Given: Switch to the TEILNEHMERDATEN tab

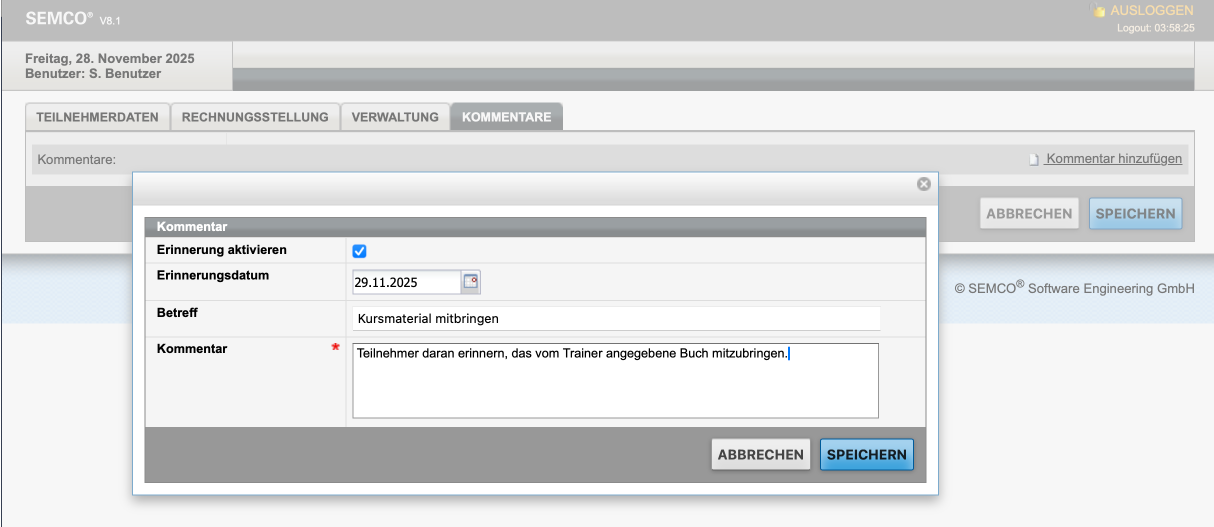Looking at the screenshot, I should [x=97, y=117].
